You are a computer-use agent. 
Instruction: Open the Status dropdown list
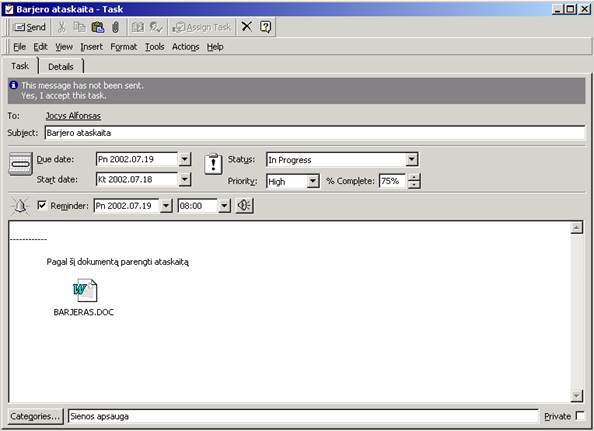click(412, 160)
